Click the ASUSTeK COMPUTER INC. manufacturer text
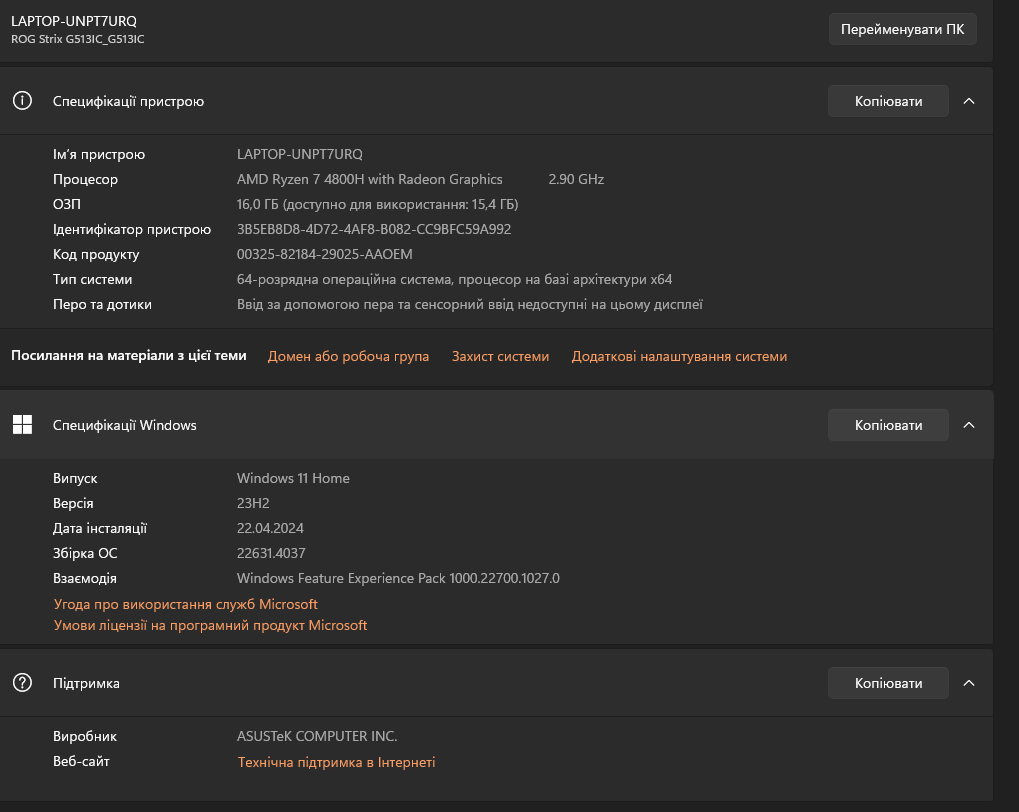This screenshot has height=812, width=1019. [x=316, y=736]
